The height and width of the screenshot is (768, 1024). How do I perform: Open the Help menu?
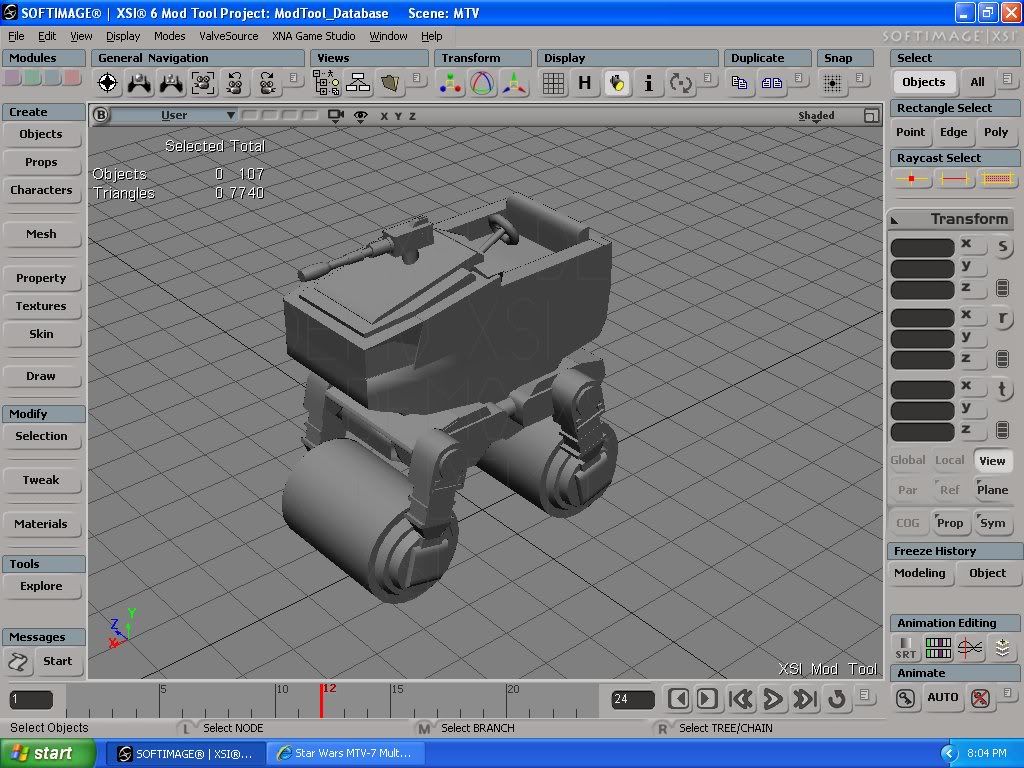431,36
